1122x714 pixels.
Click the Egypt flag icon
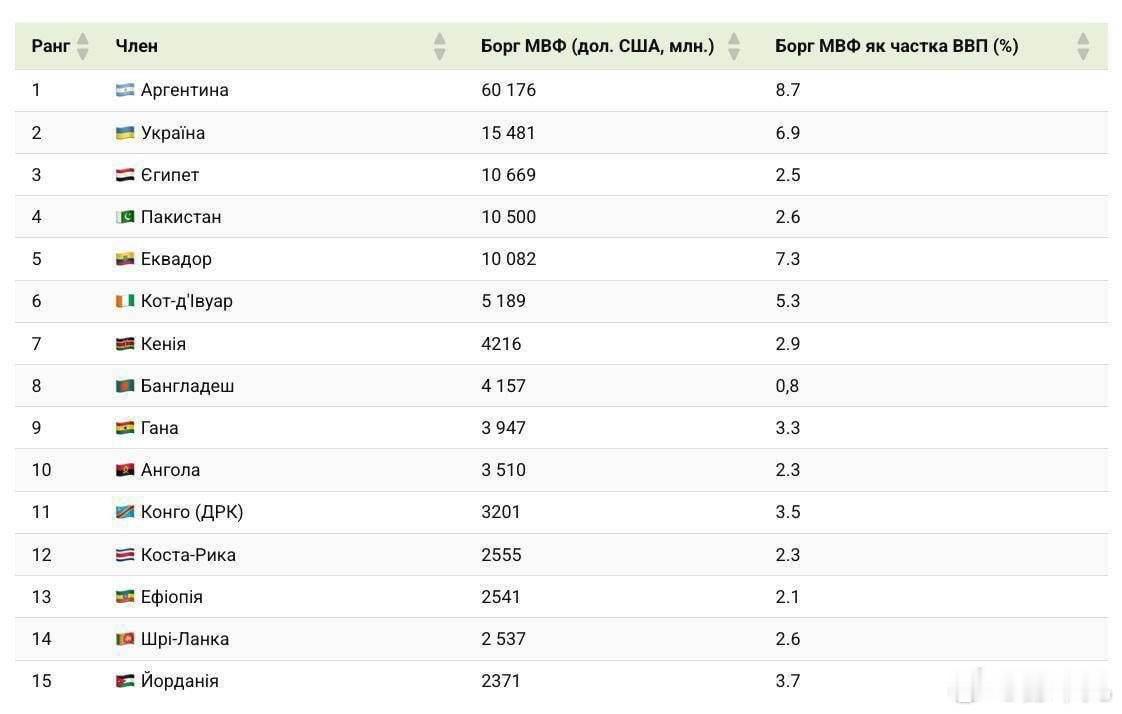(124, 174)
